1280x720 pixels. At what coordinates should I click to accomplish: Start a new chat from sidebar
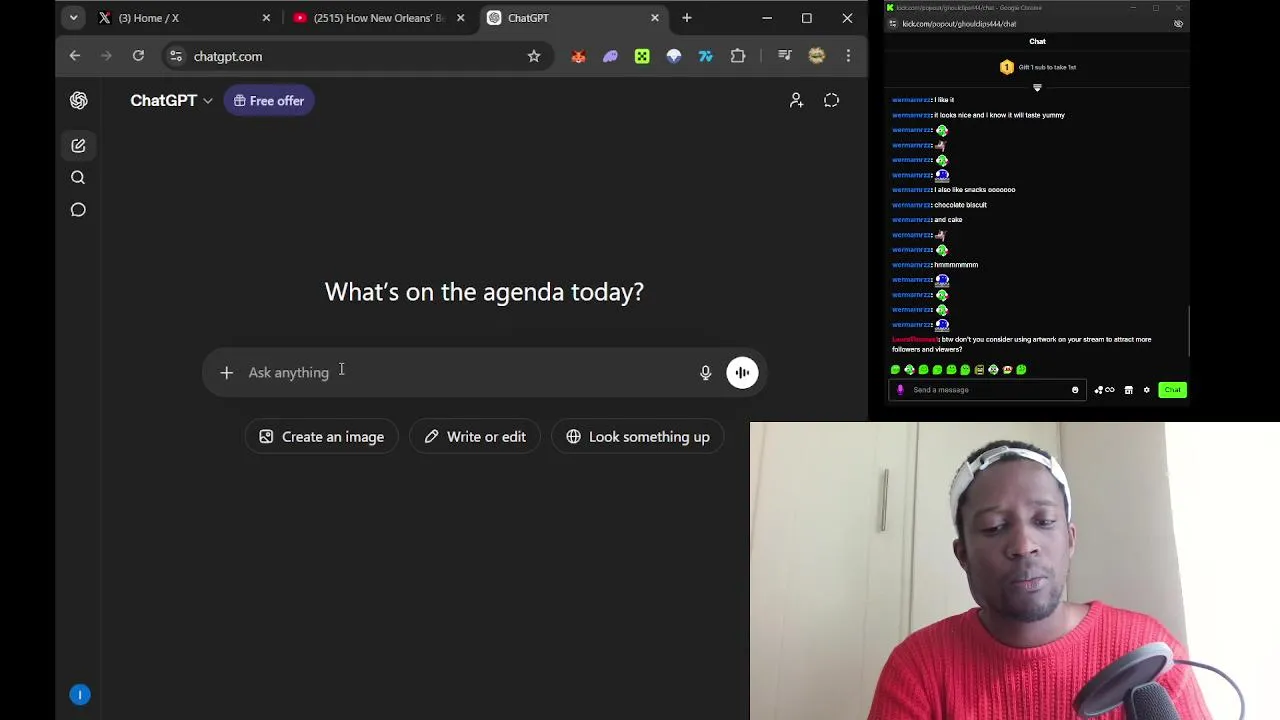pos(78,146)
